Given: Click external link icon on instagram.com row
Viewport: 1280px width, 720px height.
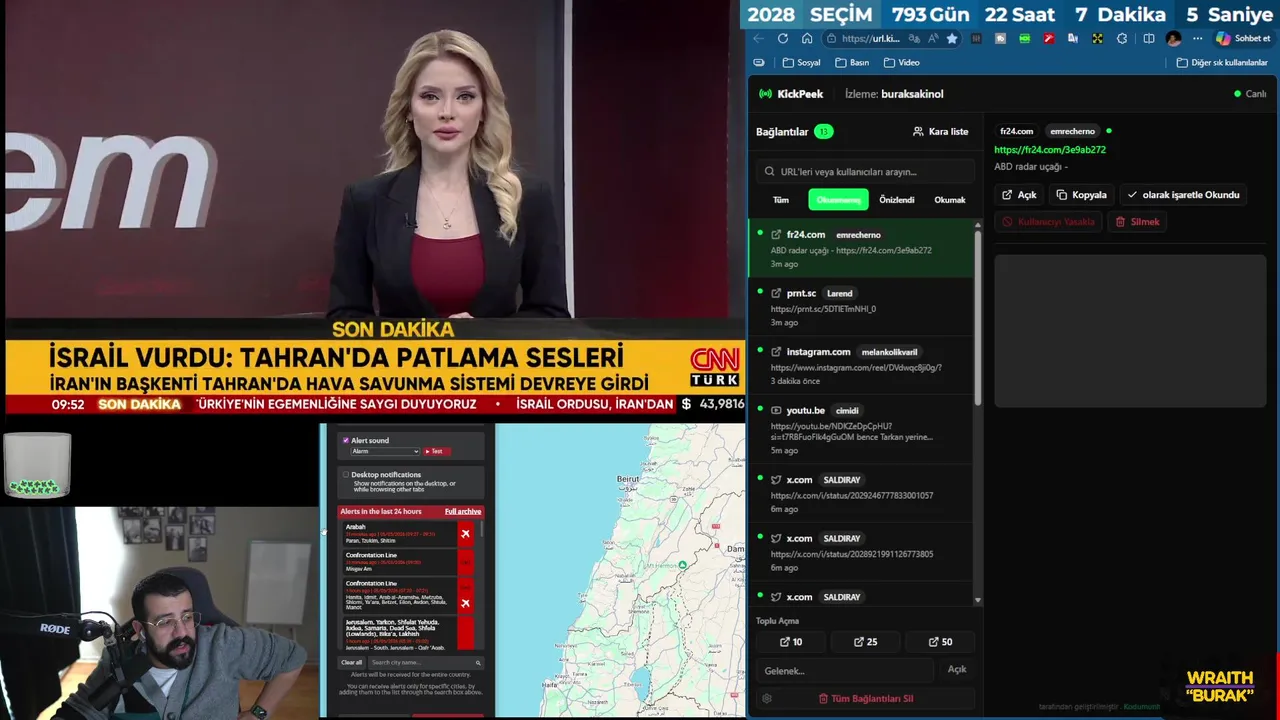Looking at the screenshot, I should point(776,352).
